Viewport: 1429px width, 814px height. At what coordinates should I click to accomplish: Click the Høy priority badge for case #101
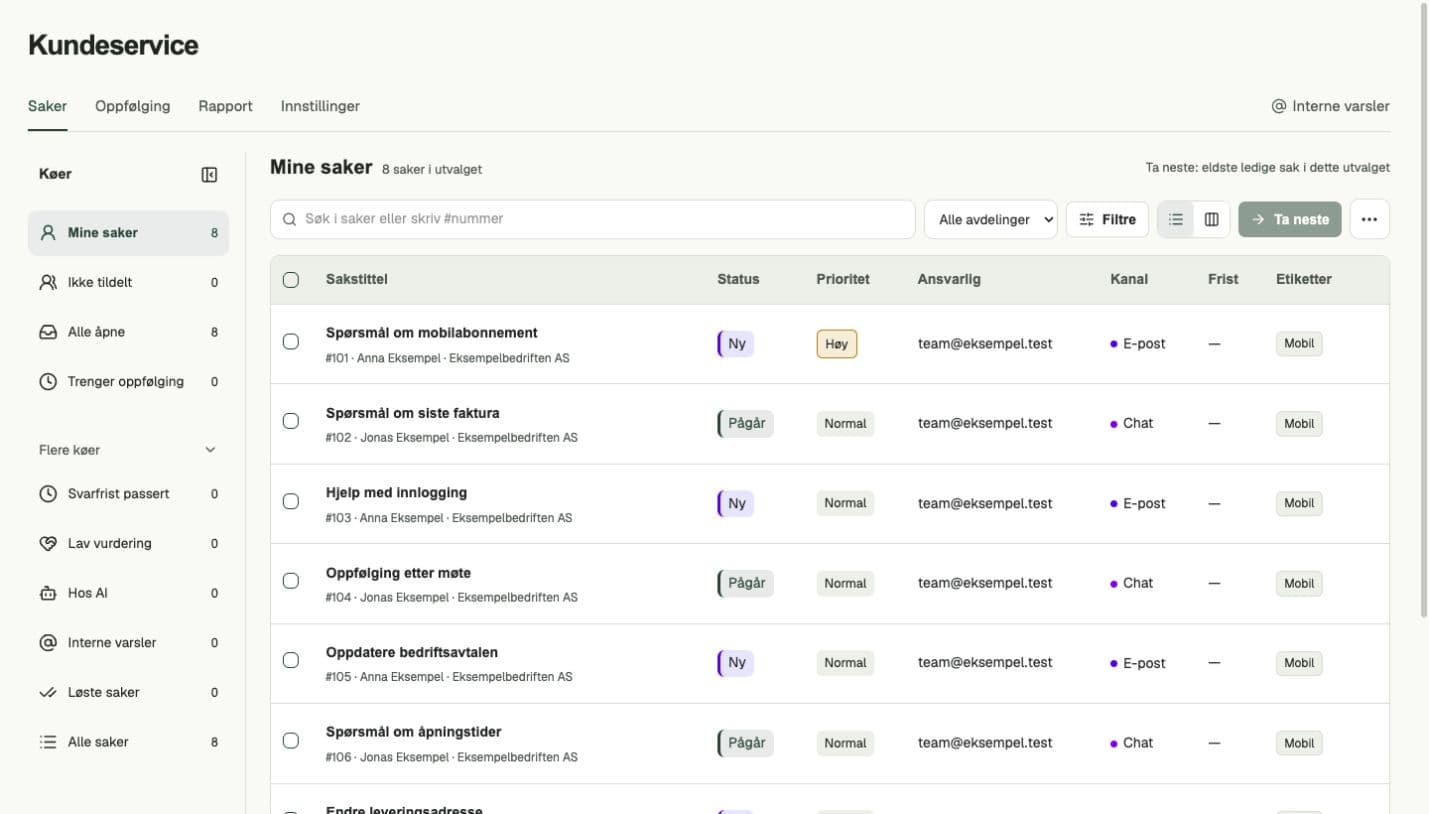click(837, 344)
